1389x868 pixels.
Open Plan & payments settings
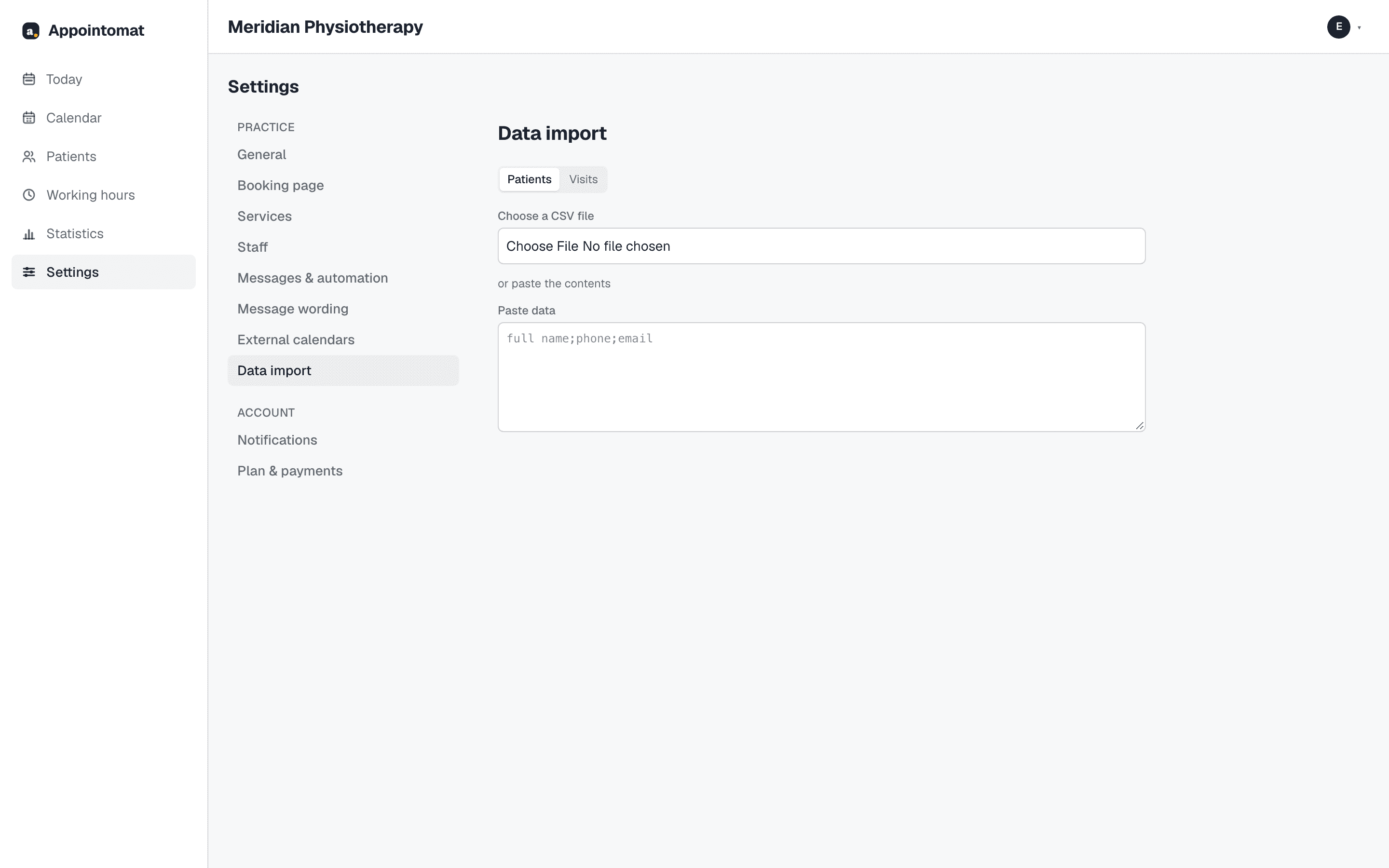(343, 471)
